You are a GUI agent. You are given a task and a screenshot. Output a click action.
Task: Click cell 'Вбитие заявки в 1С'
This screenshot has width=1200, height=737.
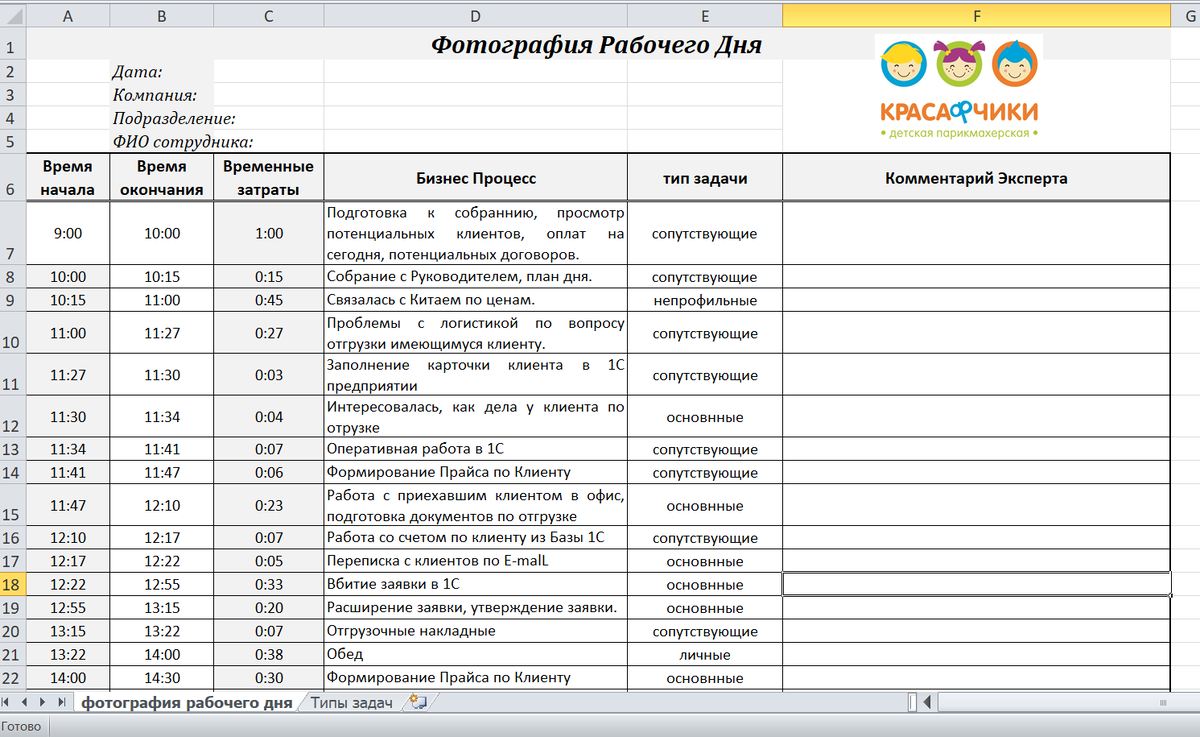[475, 584]
